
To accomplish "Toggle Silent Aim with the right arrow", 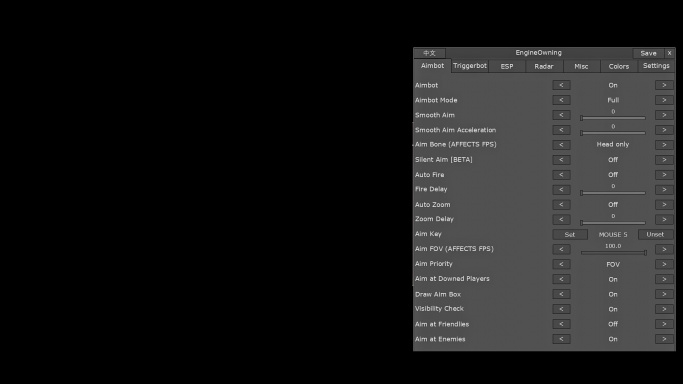I will pos(664,160).
